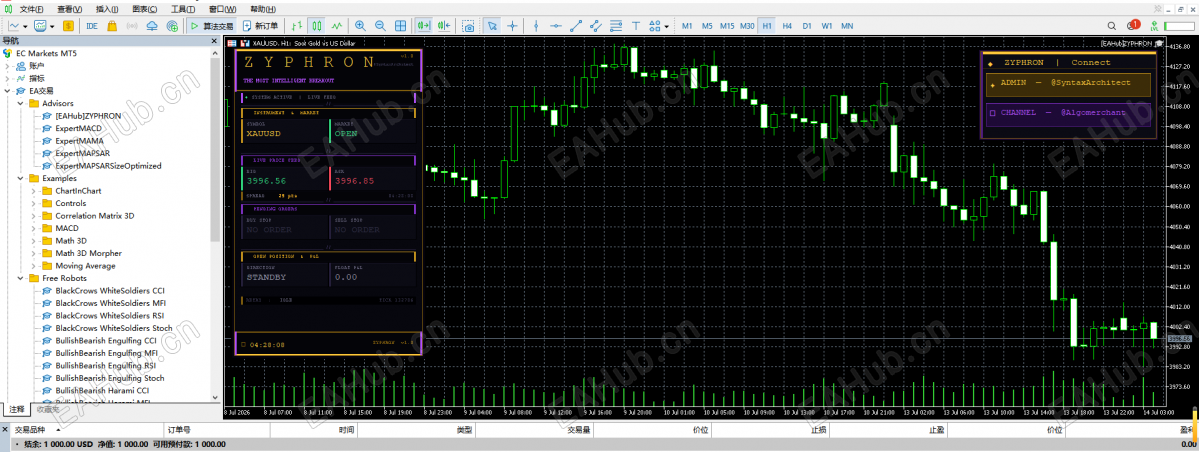Expand the ChartInChart folder

pos(34,190)
